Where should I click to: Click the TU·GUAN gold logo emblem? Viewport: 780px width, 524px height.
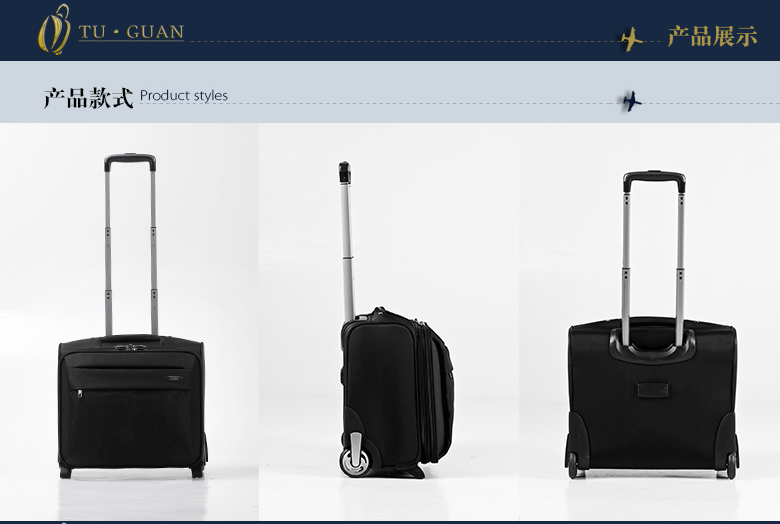[54, 29]
